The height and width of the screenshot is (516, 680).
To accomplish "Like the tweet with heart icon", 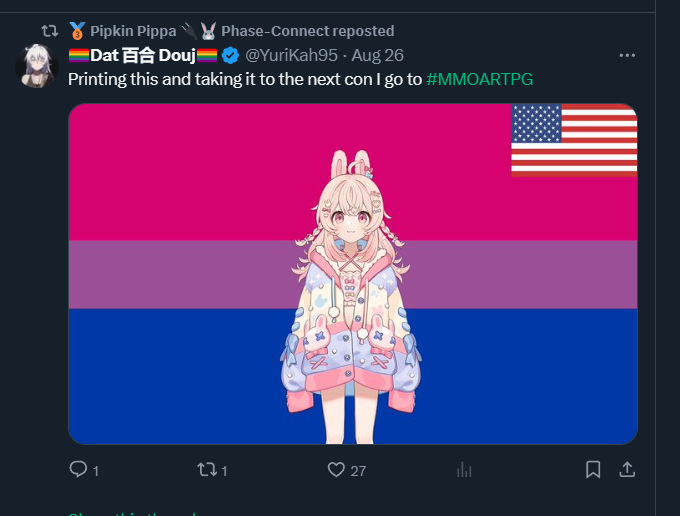I will [336, 470].
